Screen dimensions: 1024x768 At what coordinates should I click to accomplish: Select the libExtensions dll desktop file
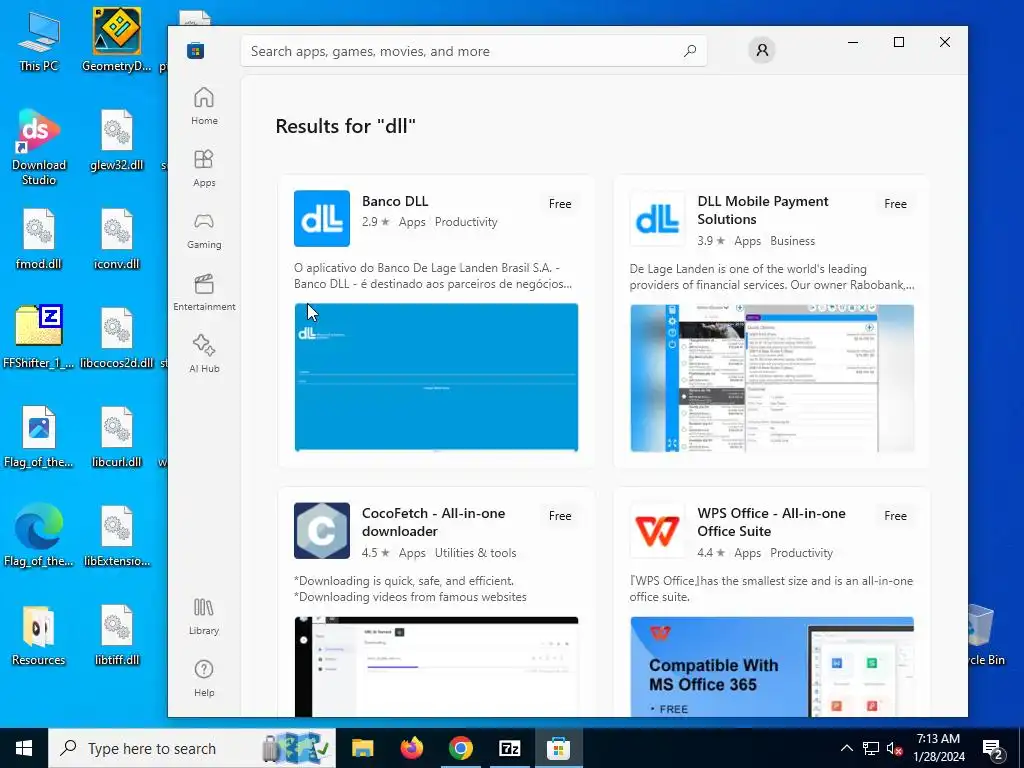tap(117, 537)
